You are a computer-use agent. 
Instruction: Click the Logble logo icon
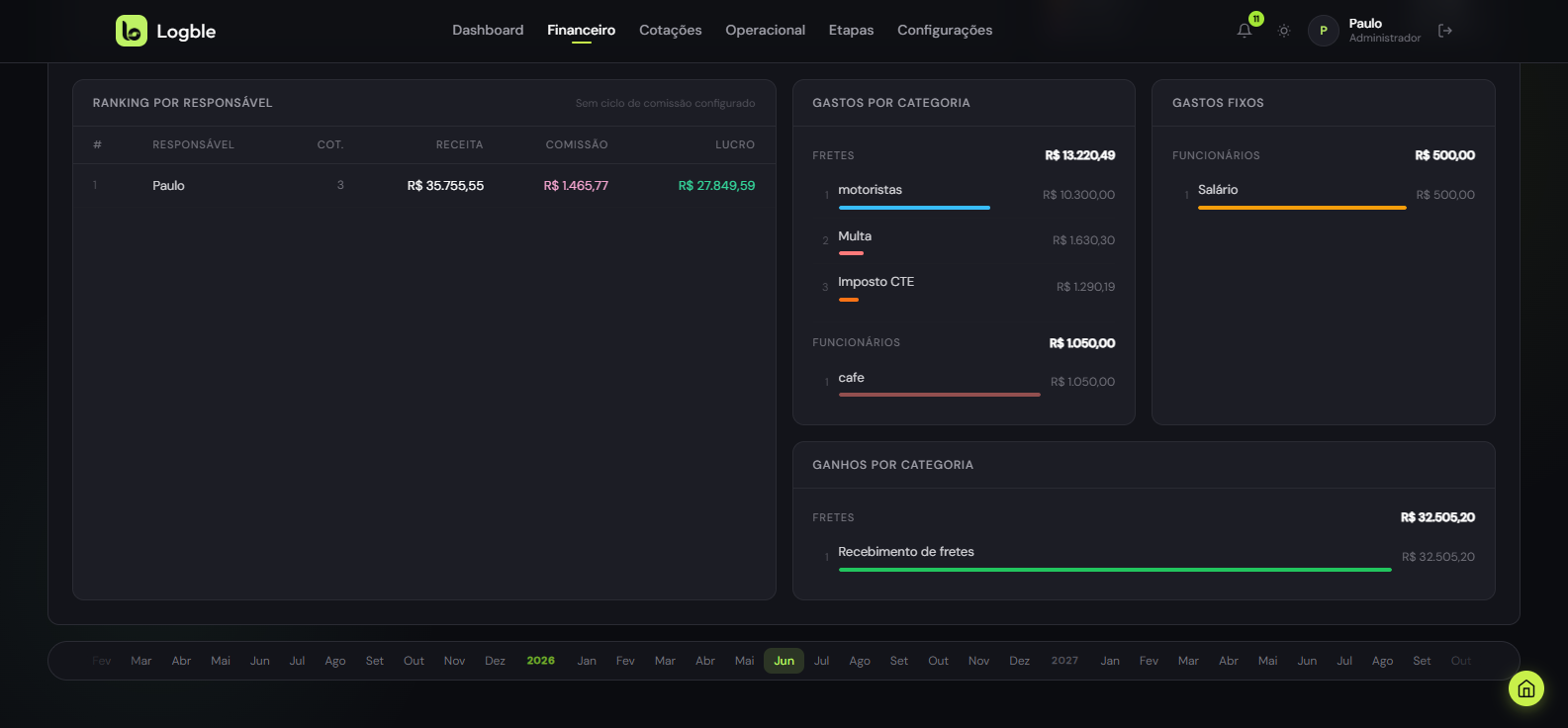tap(132, 31)
